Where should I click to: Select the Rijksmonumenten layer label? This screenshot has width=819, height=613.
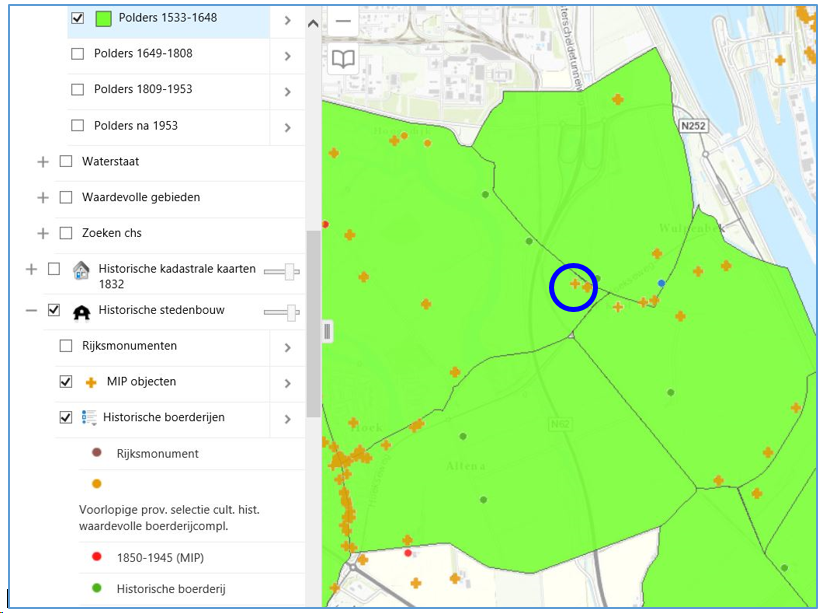[129, 346]
